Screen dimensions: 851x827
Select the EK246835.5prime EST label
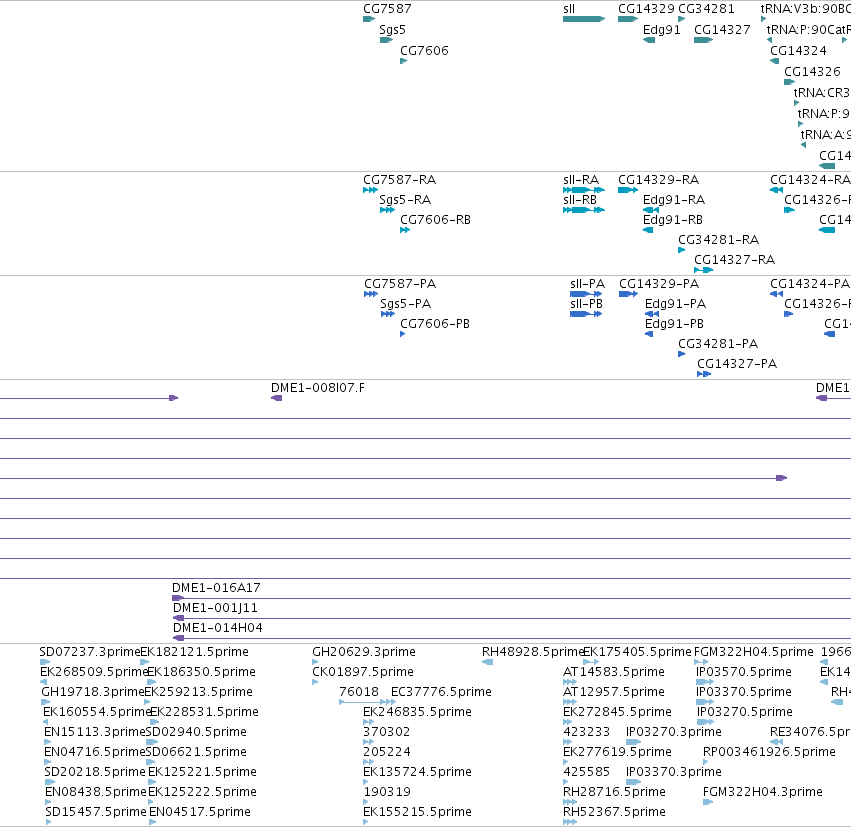[x=417, y=712]
